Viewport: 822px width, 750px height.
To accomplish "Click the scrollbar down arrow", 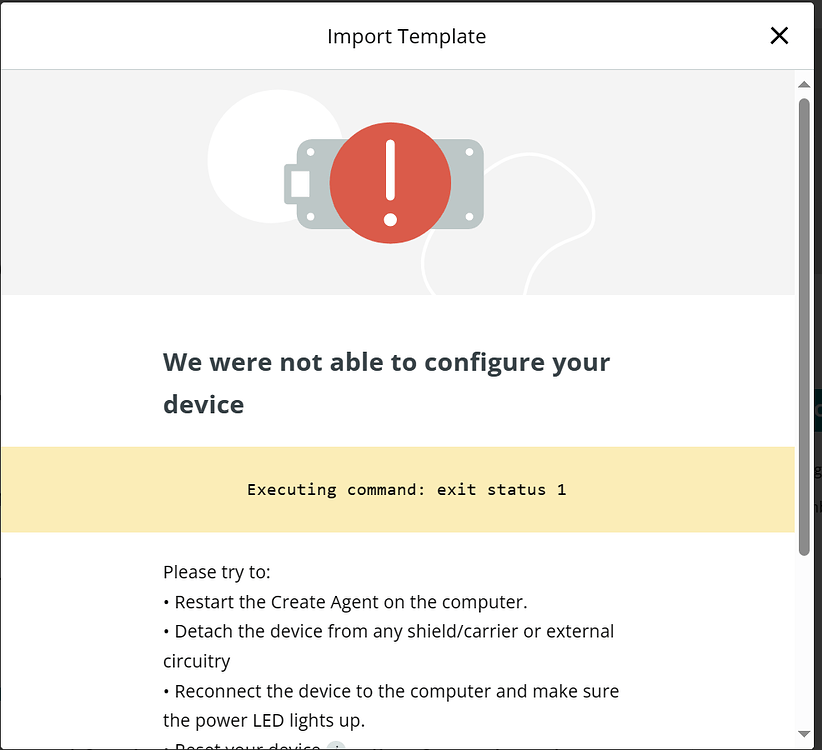I will (x=804, y=734).
